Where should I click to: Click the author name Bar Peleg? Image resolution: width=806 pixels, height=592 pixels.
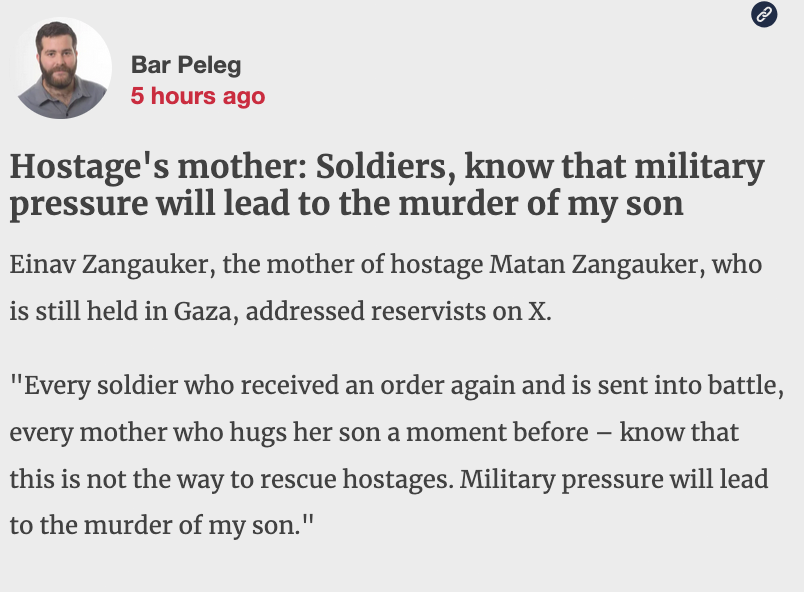click(186, 66)
